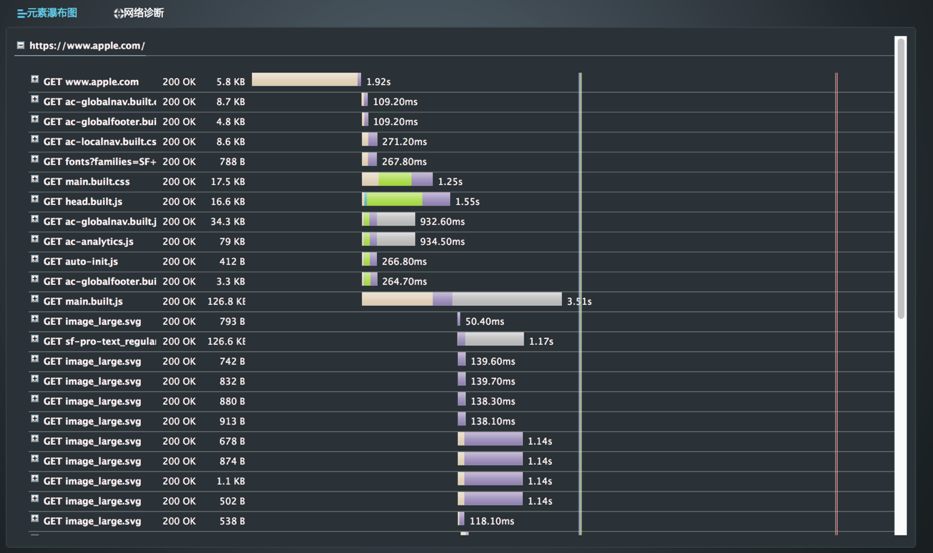Click 200 OK status for www.apple.com
The height and width of the screenshot is (553, 933).
pyautogui.click(x=179, y=82)
